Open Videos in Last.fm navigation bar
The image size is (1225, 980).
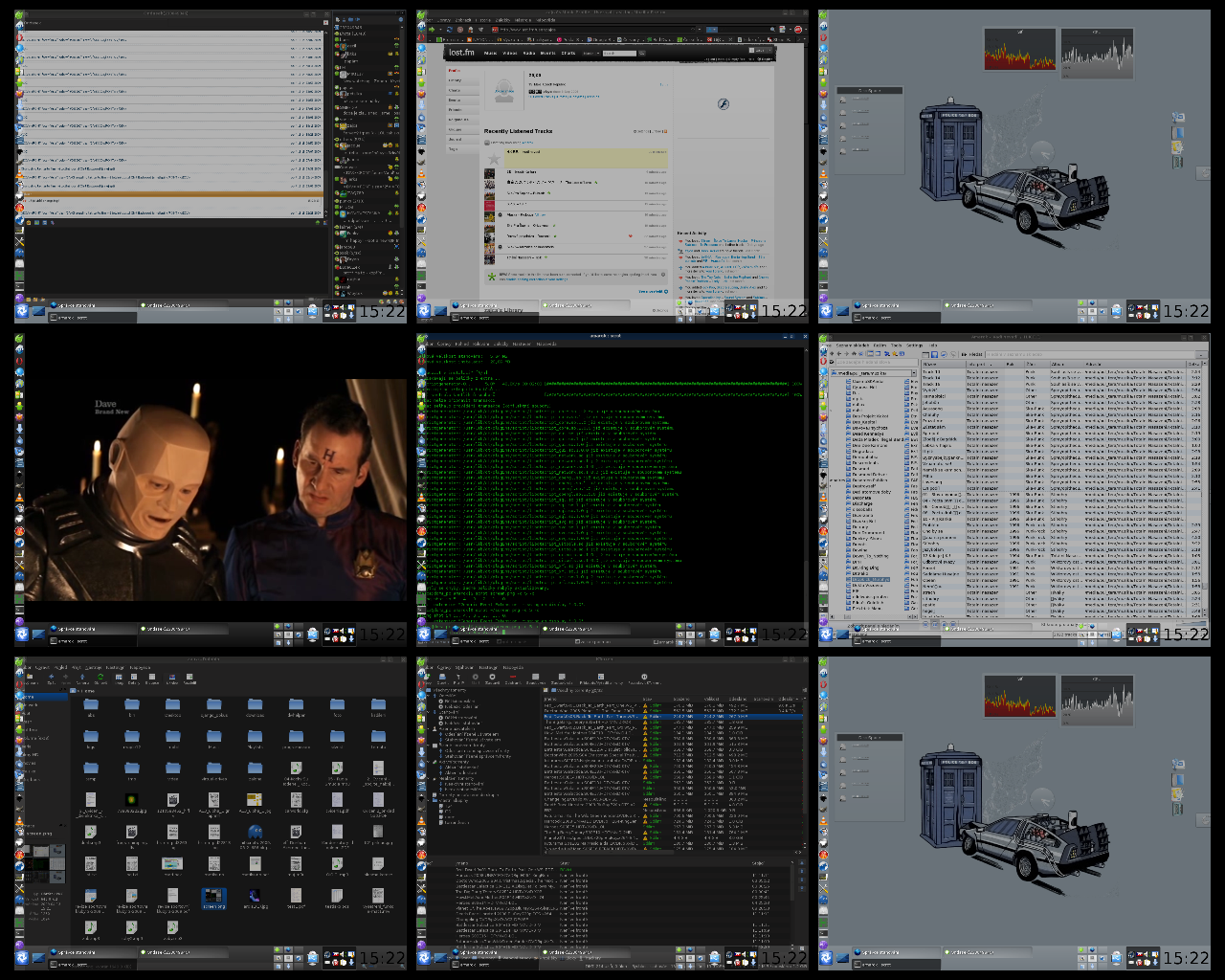coord(510,53)
